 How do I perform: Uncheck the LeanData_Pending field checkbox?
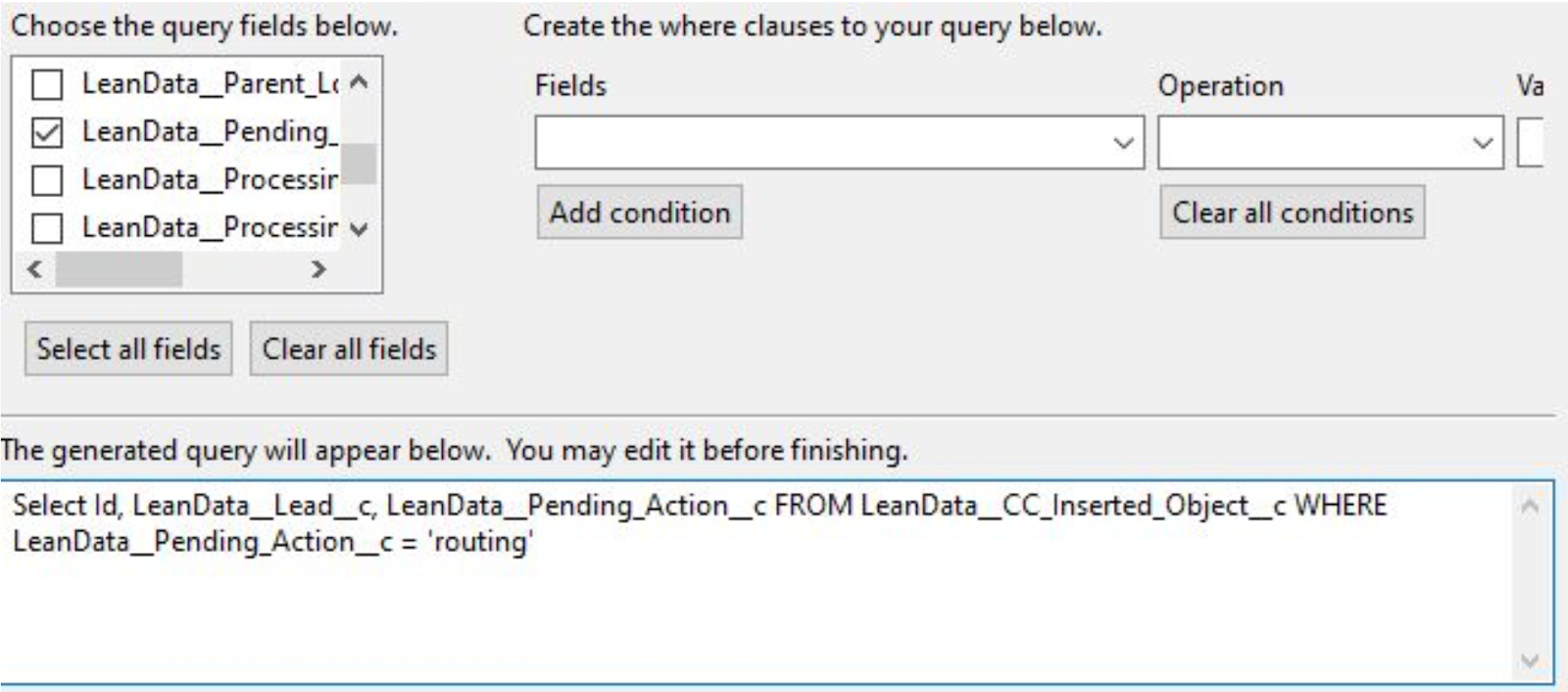[47, 132]
